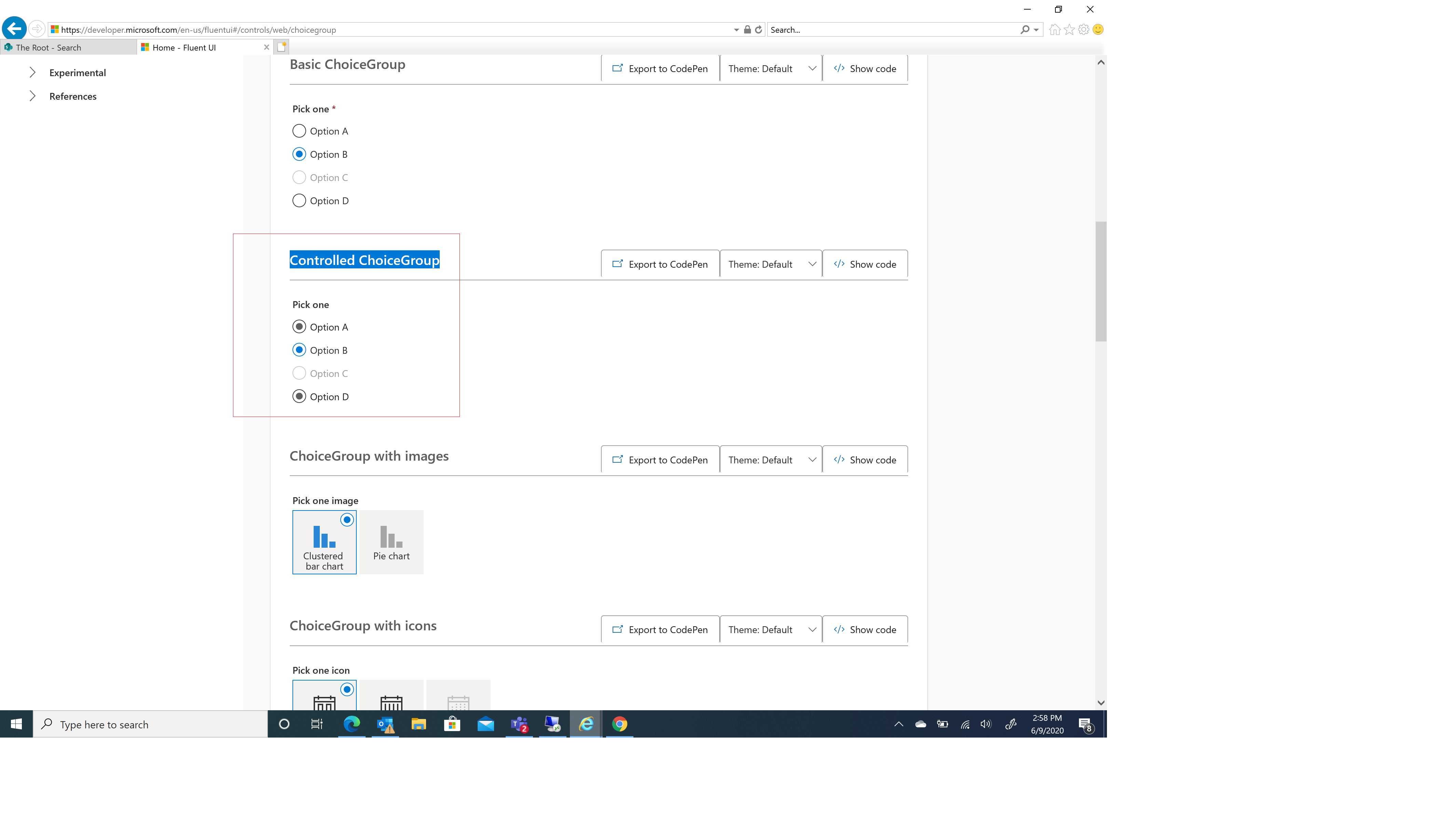
Task: Click the Windows Start button
Action: coord(16,724)
